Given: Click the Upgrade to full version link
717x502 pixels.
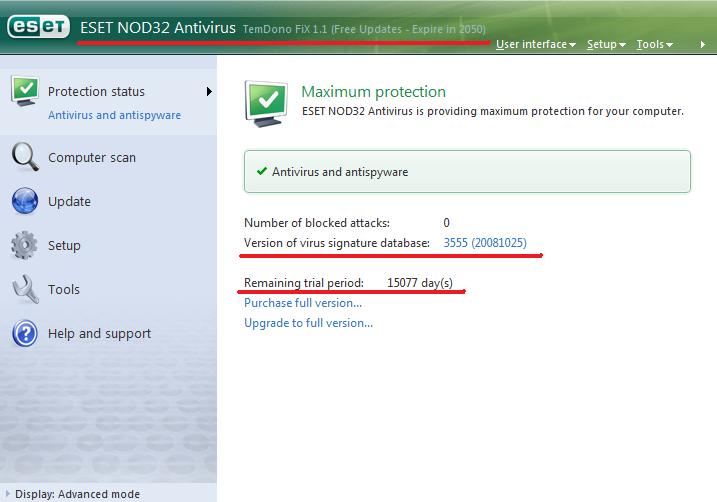Looking at the screenshot, I should (x=308, y=323).
